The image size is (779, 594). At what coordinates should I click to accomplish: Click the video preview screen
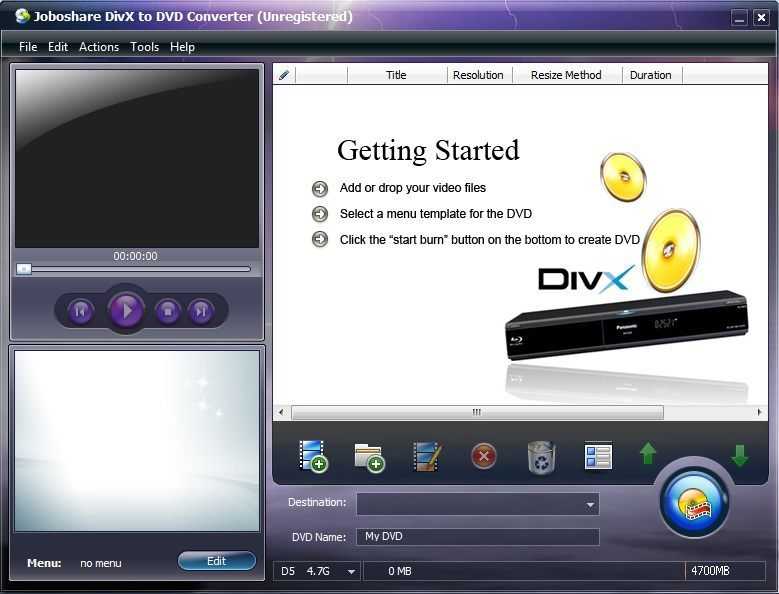point(137,158)
